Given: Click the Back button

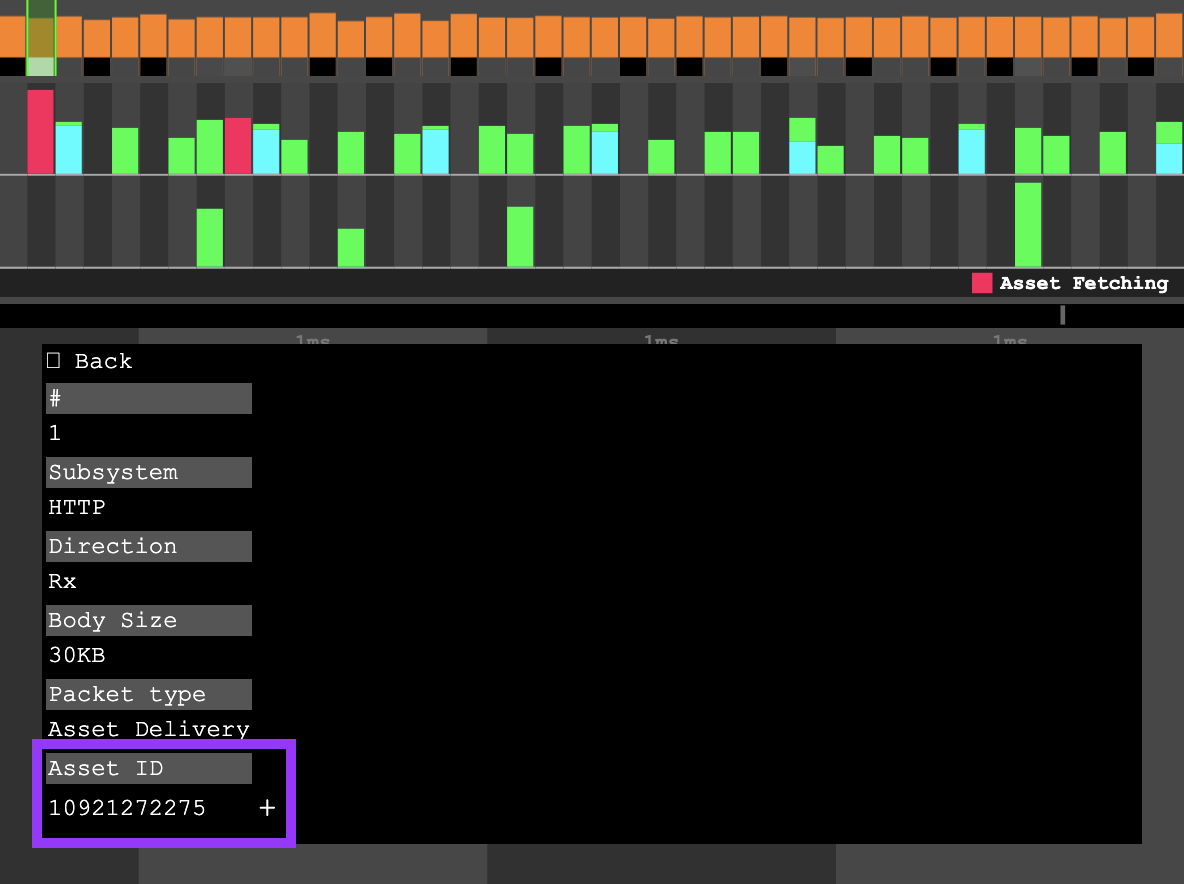Looking at the screenshot, I should 89,361.
